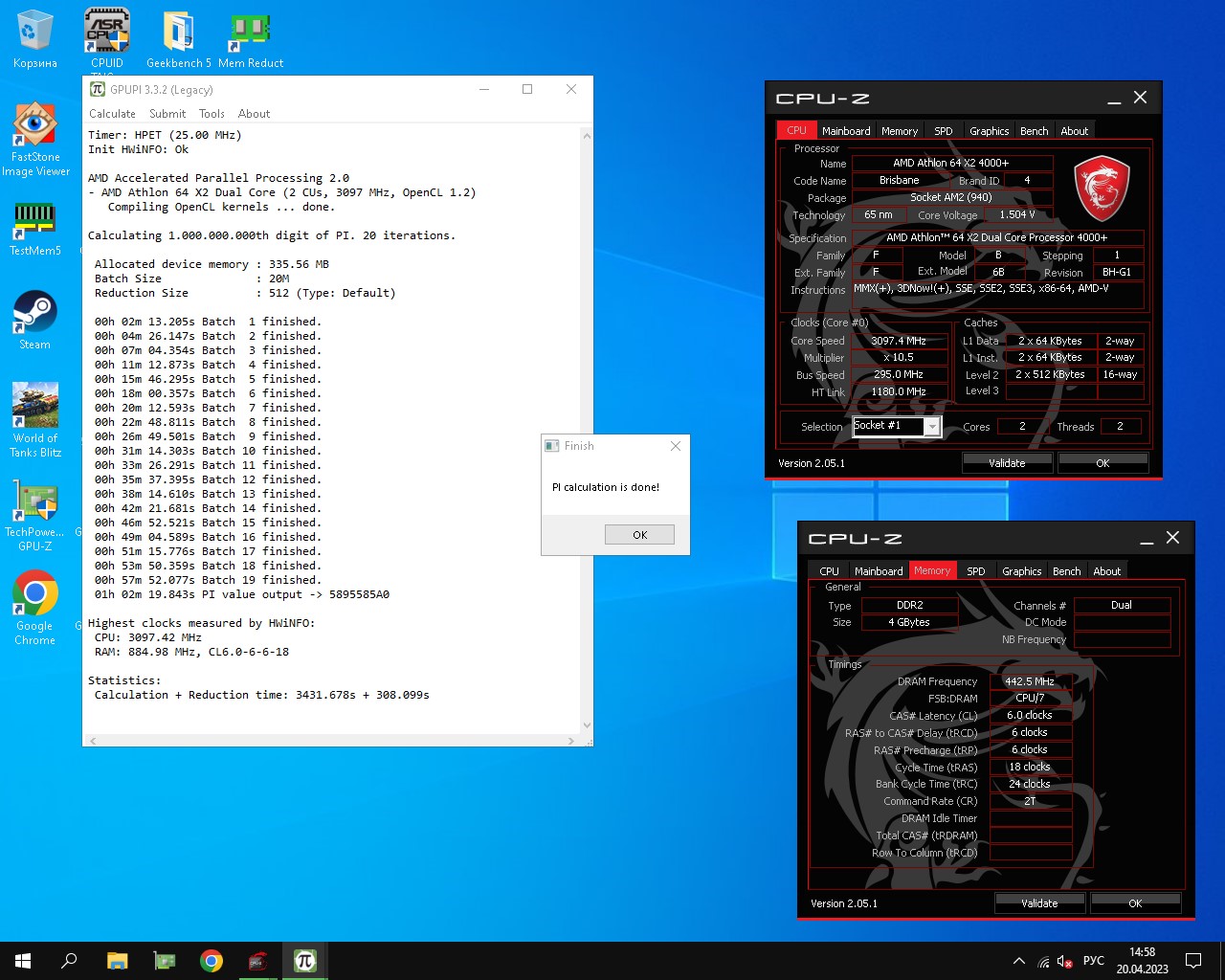Open the Geekbench 5 desktop folder

point(179,40)
